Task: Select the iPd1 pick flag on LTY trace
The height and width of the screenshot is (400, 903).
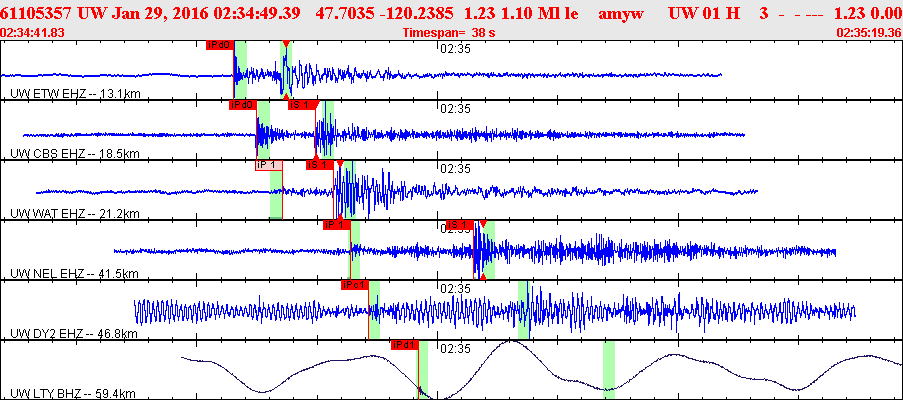Action: pyautogui.click(x=404, y=345)
